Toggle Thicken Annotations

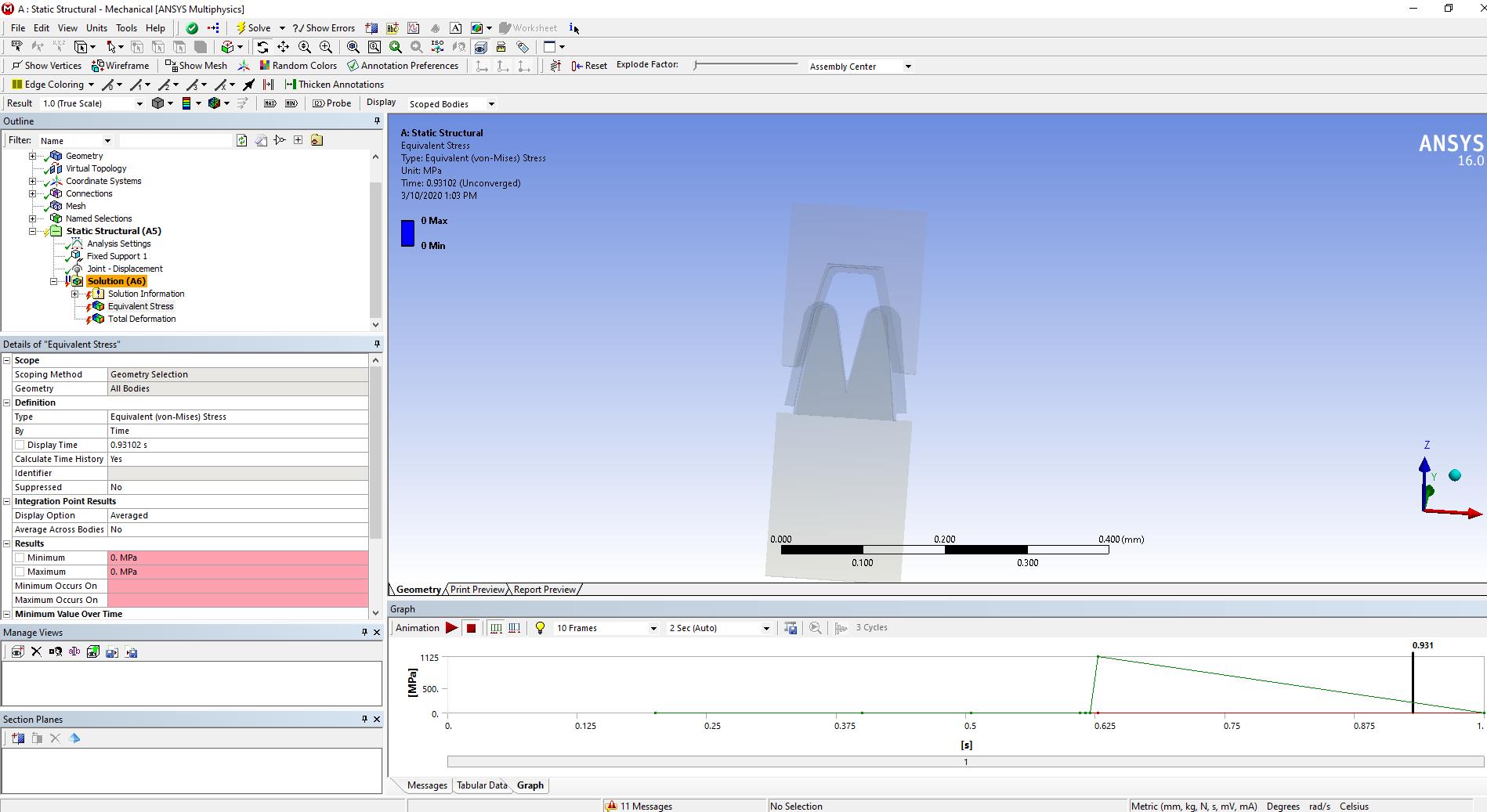(x=334, y=85)
